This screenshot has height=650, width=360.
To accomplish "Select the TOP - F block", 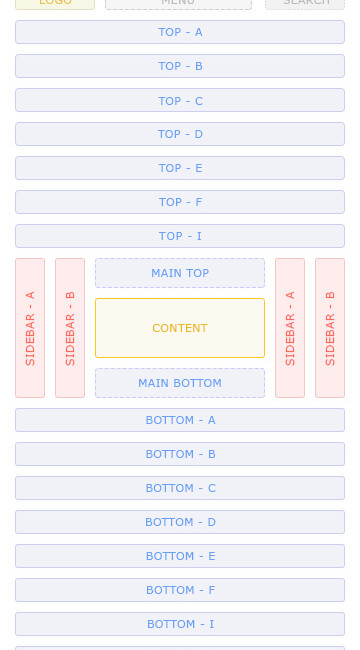I will point(180,202).
